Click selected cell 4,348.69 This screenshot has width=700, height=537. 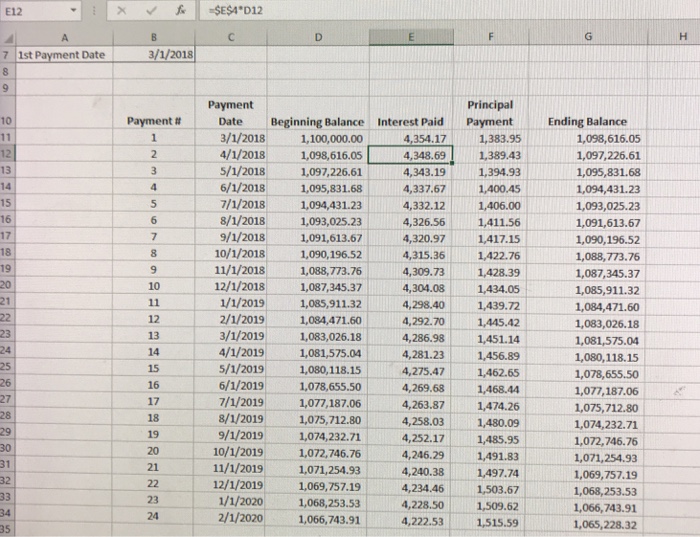pyautogui.click(x=410, y=155)
